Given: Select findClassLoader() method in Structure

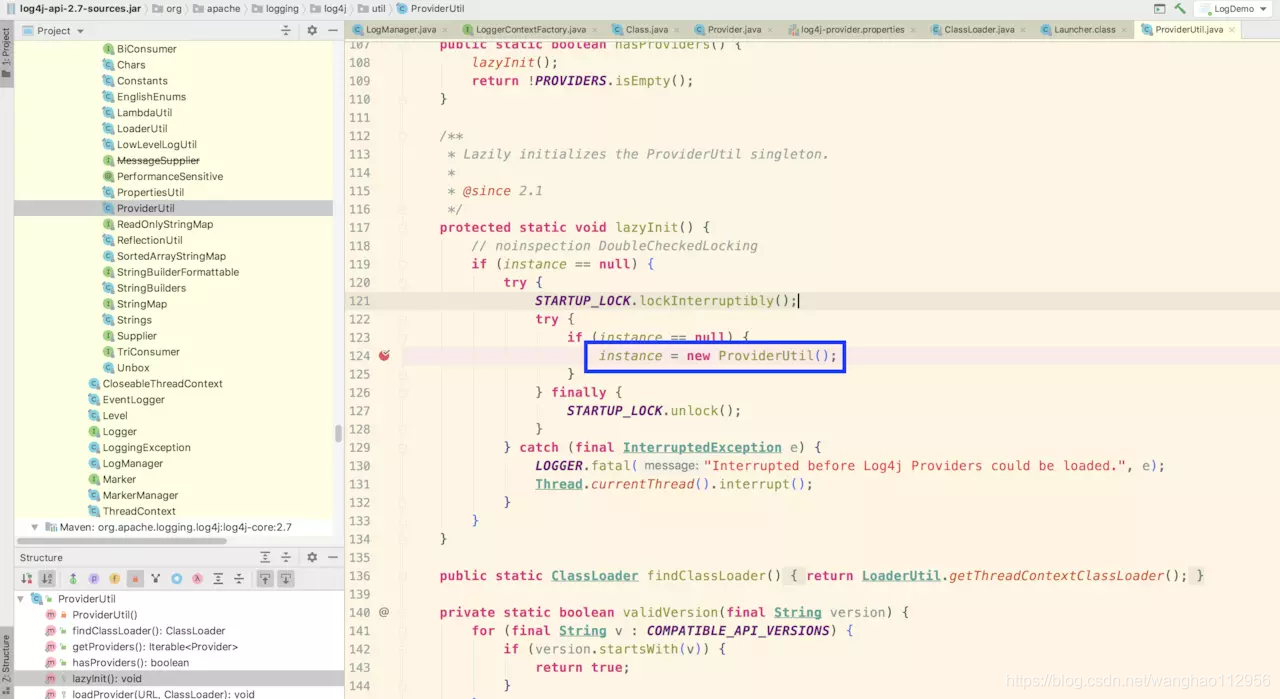Looking at the screenshot, I should 149,631.
